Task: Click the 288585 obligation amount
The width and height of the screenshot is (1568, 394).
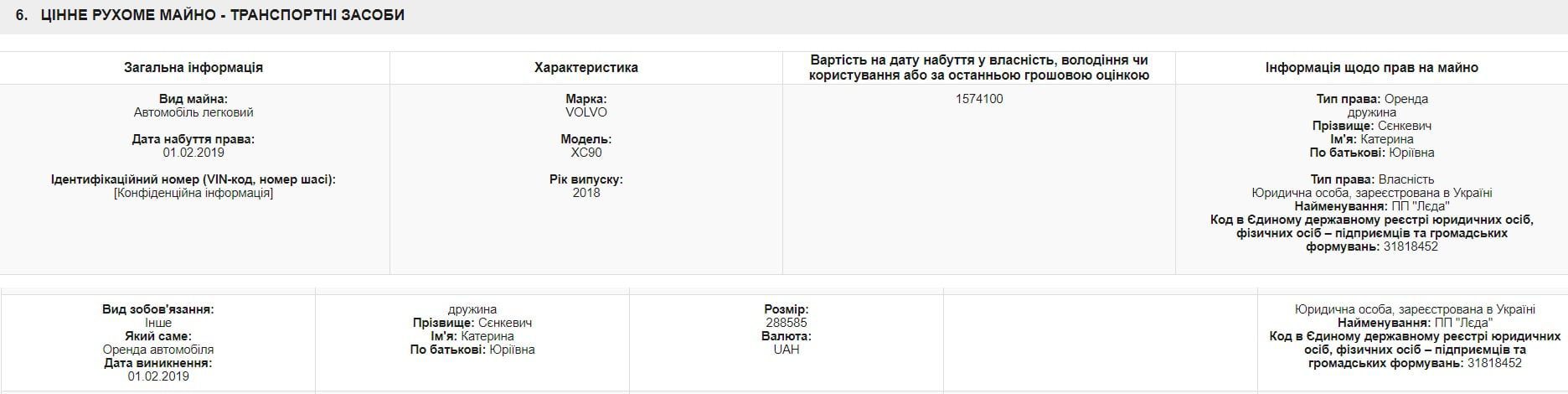Action: (x=787, y=323)
